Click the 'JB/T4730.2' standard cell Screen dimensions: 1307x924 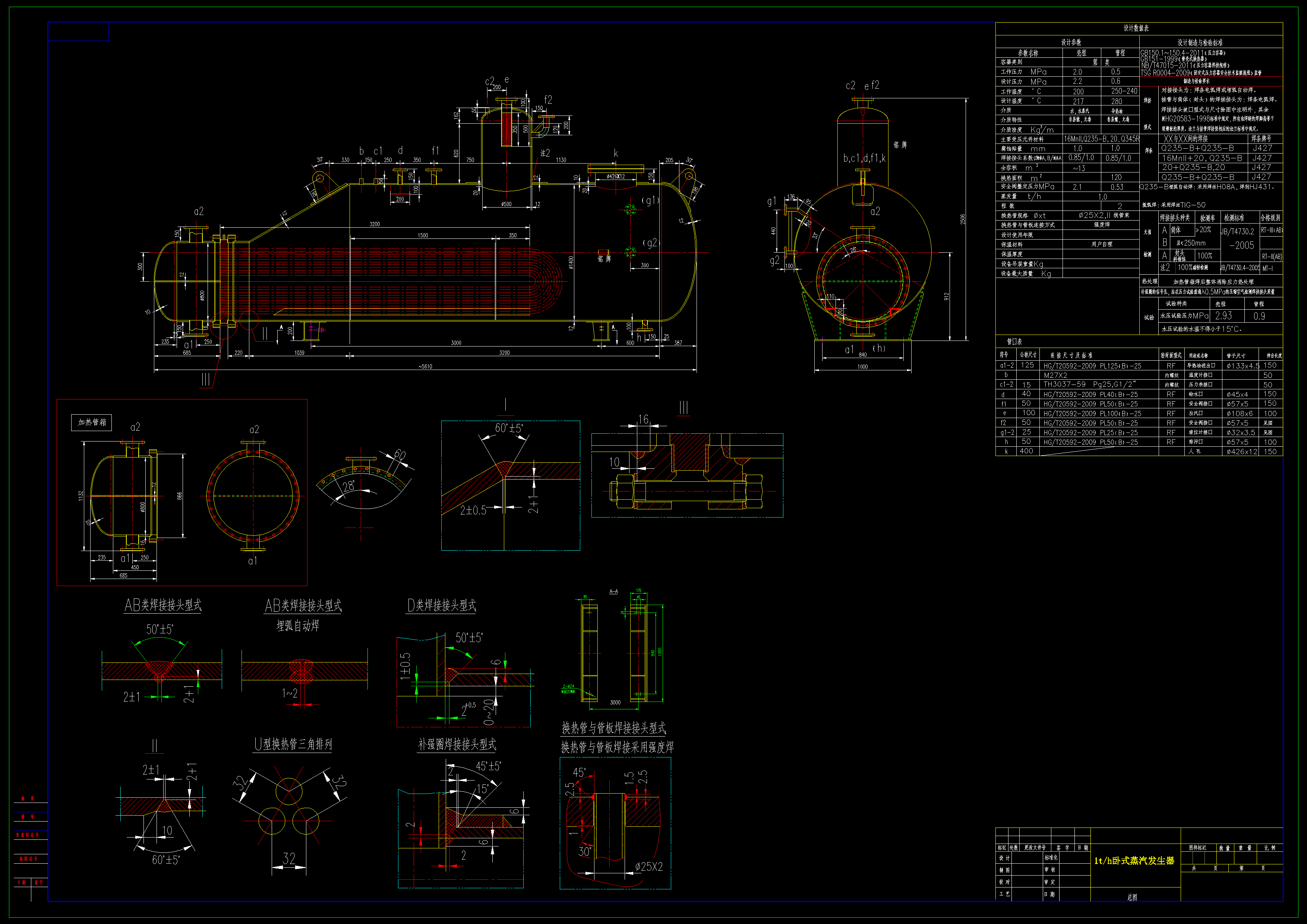click(1238, 232)
